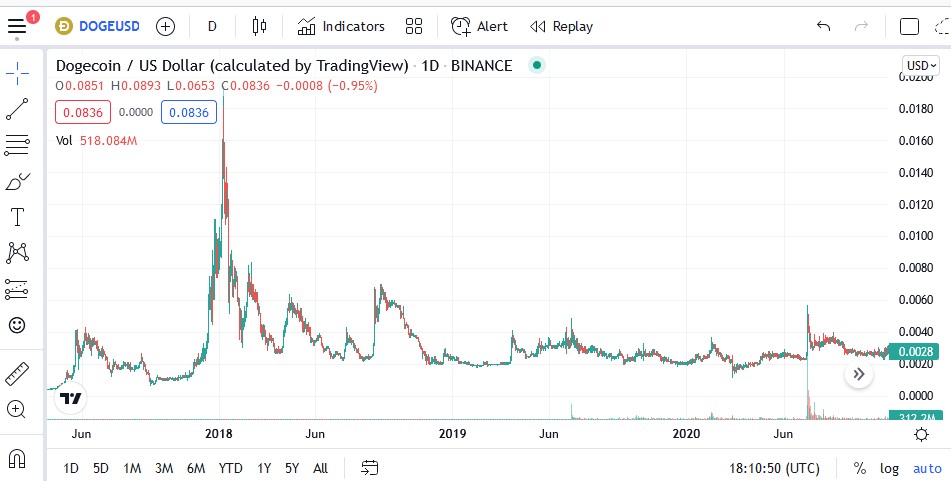Viewport: 951px width, 481px height.
Task: Start bar Replay mode
Action: pos(561,26)
